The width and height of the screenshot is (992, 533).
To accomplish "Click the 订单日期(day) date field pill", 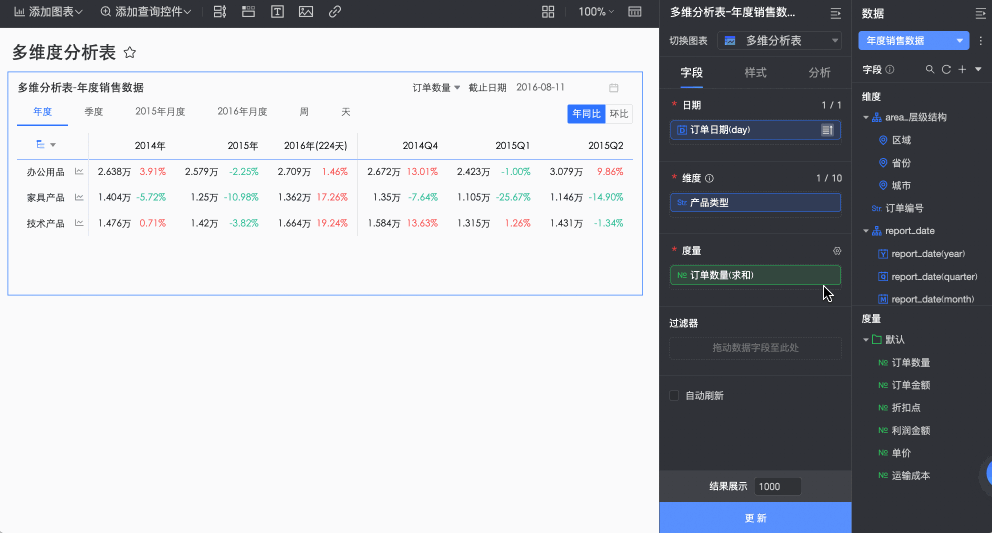I will [755, 130].
